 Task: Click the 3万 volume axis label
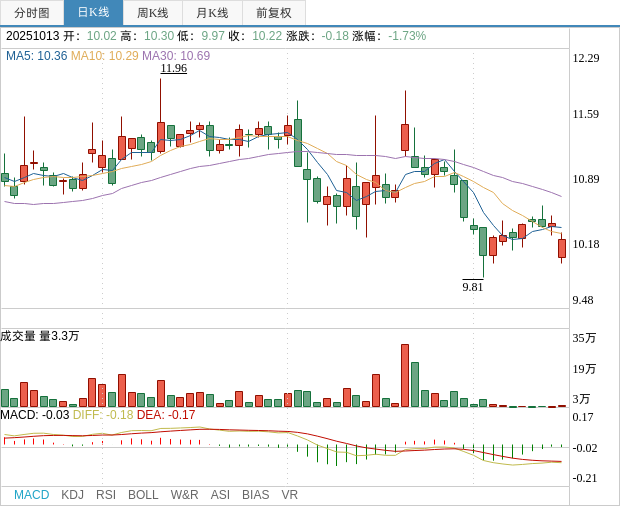[x=581, y=399]
